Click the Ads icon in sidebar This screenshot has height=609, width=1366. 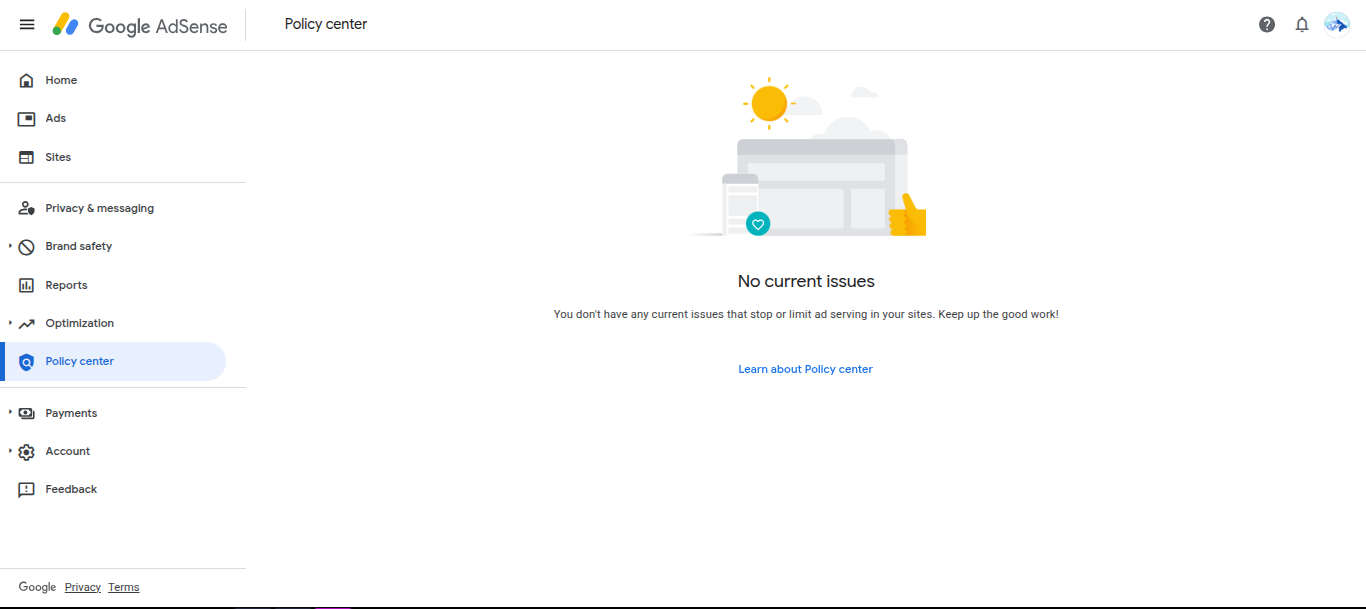click(27, 119)
